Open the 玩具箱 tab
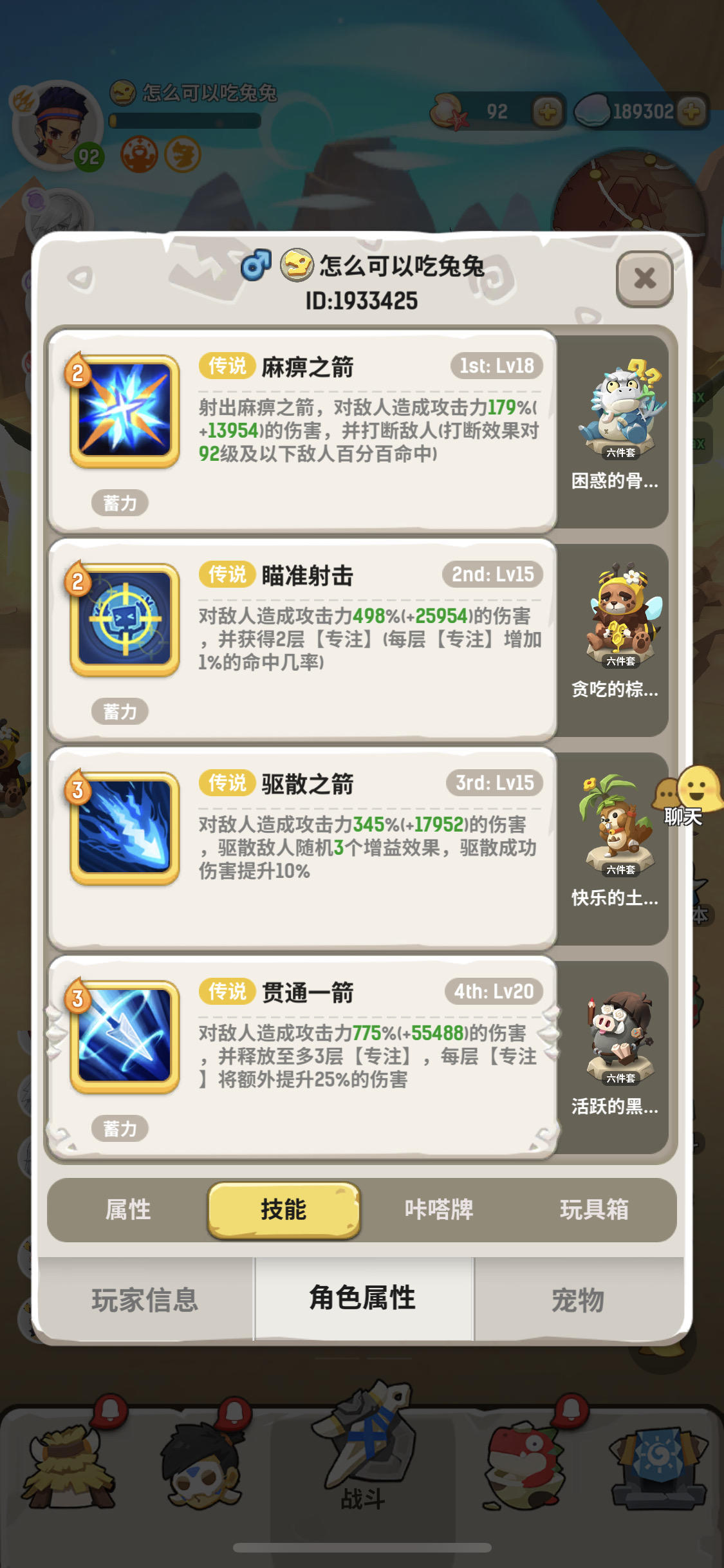724x1568 pixels. pyautogui.click(x=594, y=1209)
